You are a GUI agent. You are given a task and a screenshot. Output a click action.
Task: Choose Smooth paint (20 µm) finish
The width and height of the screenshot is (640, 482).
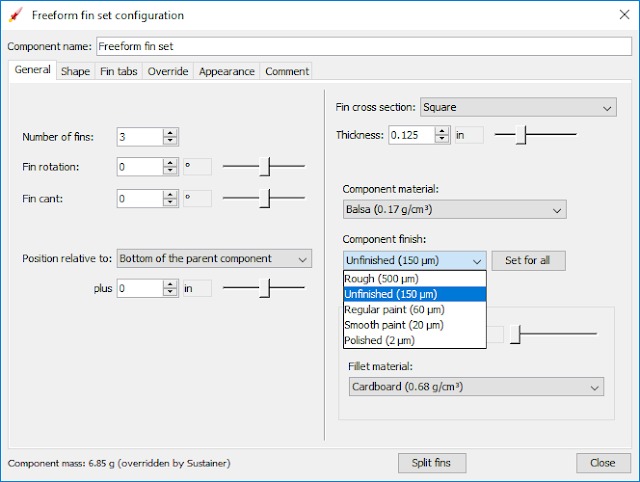[415, 325]
